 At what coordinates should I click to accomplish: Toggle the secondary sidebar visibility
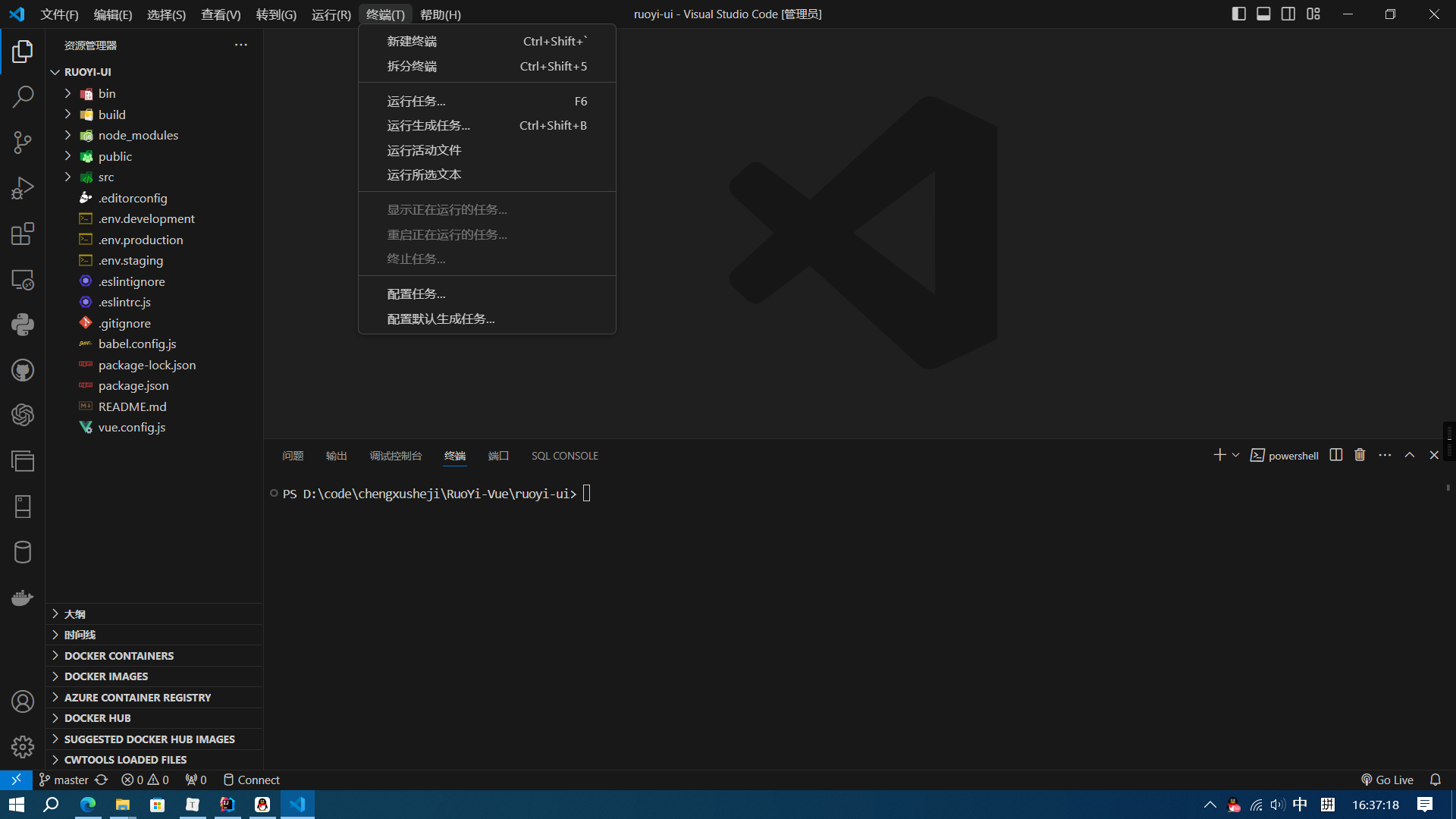(x=1288, y=14)
